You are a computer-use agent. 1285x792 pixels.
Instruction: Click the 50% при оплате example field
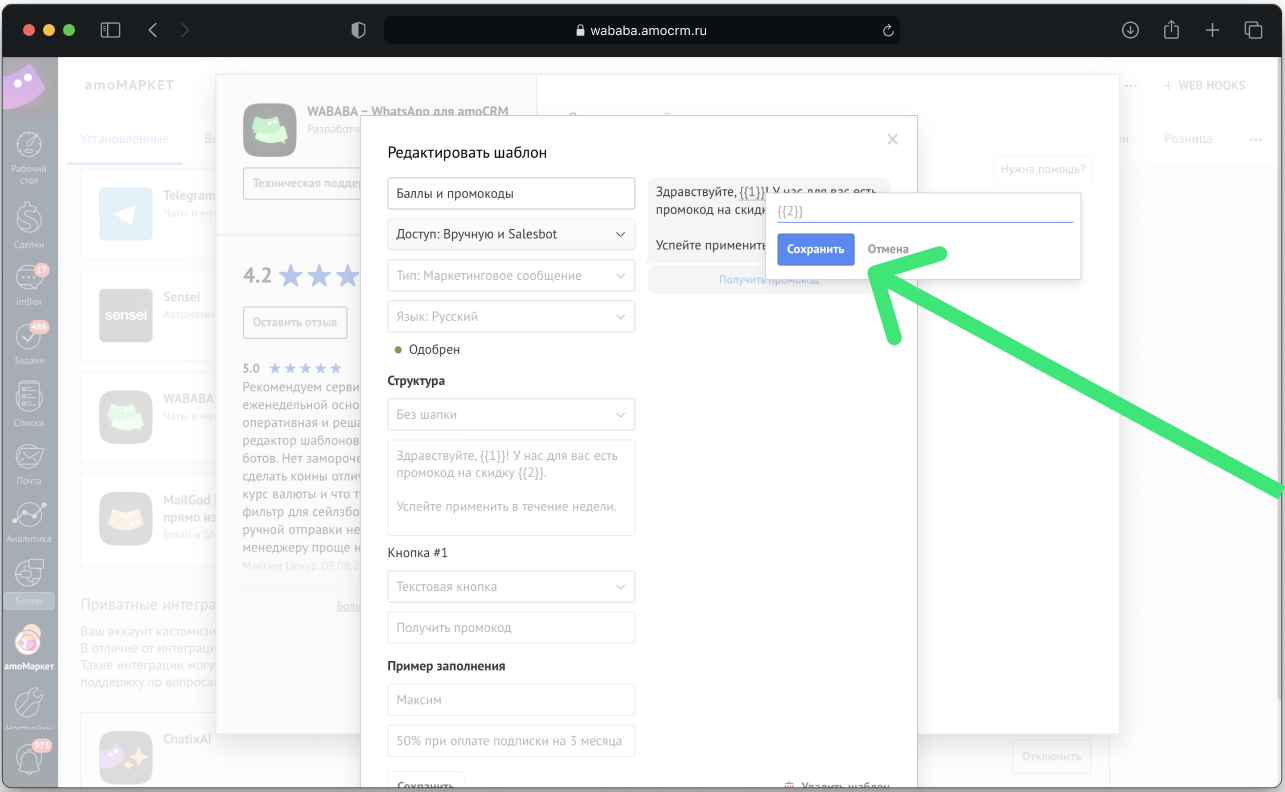pyautogui.click(x=511, y=741)
